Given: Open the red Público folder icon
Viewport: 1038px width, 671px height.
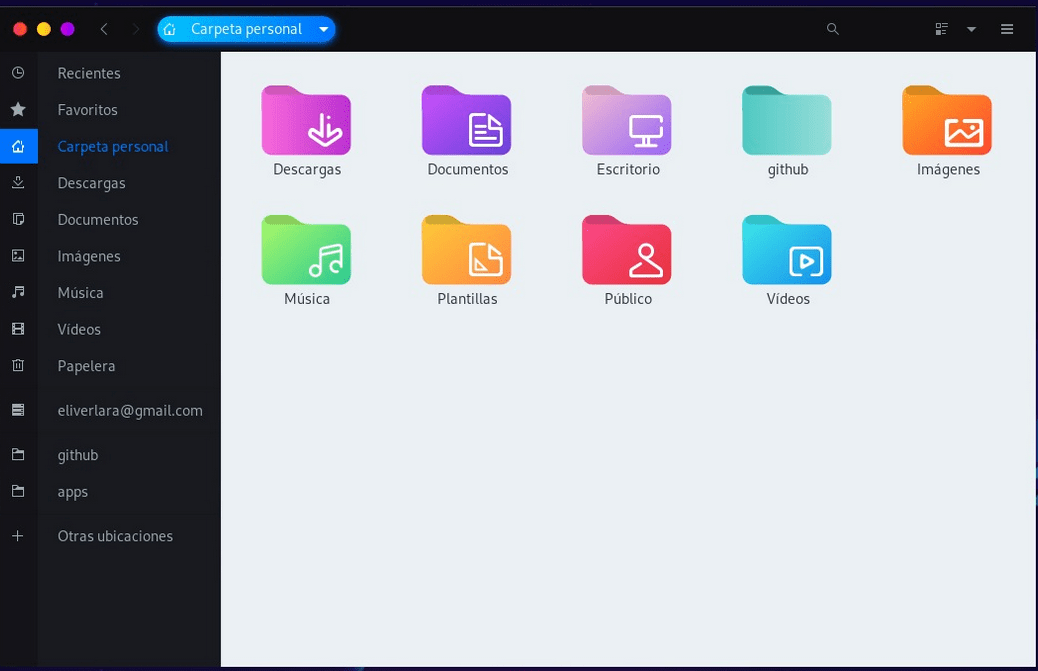Looking at the screenshot, I should tap(626, 250).
